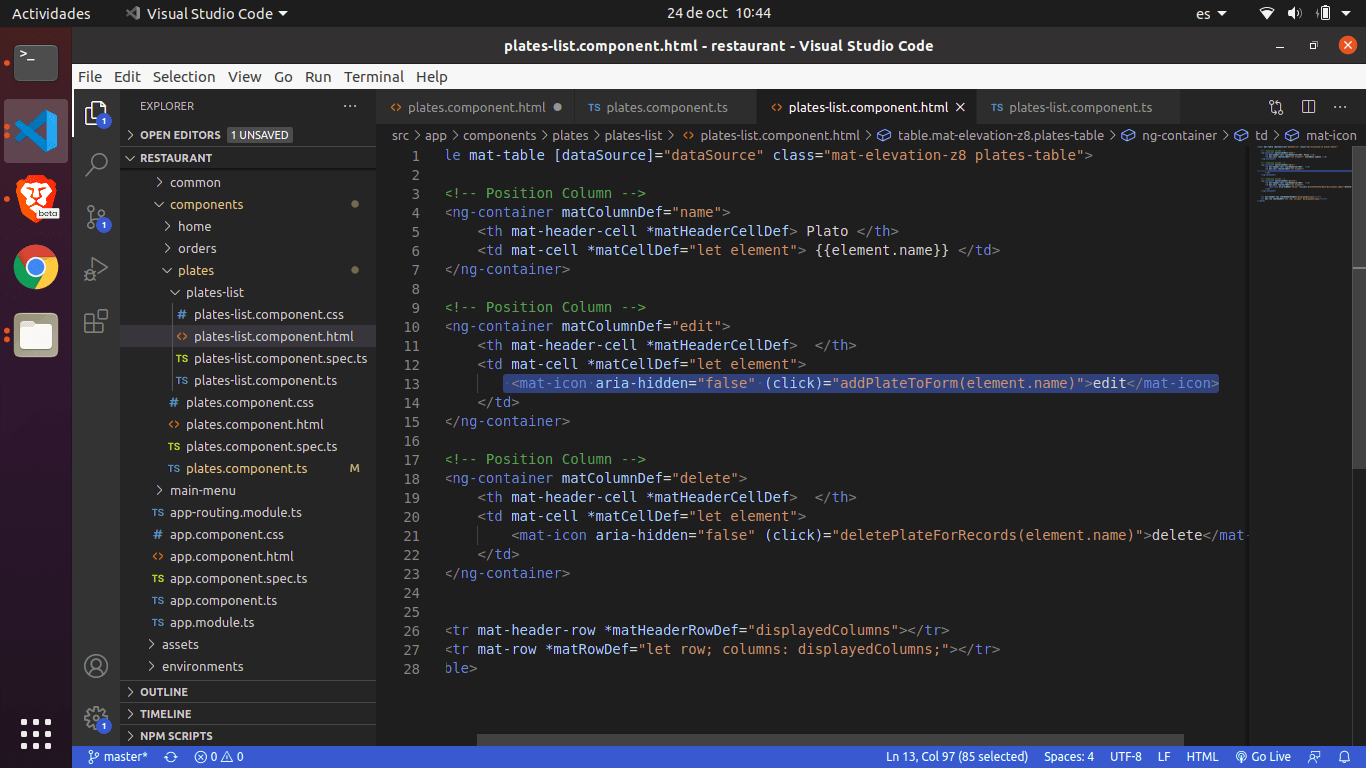
Task: Open the compare changes icon in editor toolbar
Action: (x=1276, y=107)
